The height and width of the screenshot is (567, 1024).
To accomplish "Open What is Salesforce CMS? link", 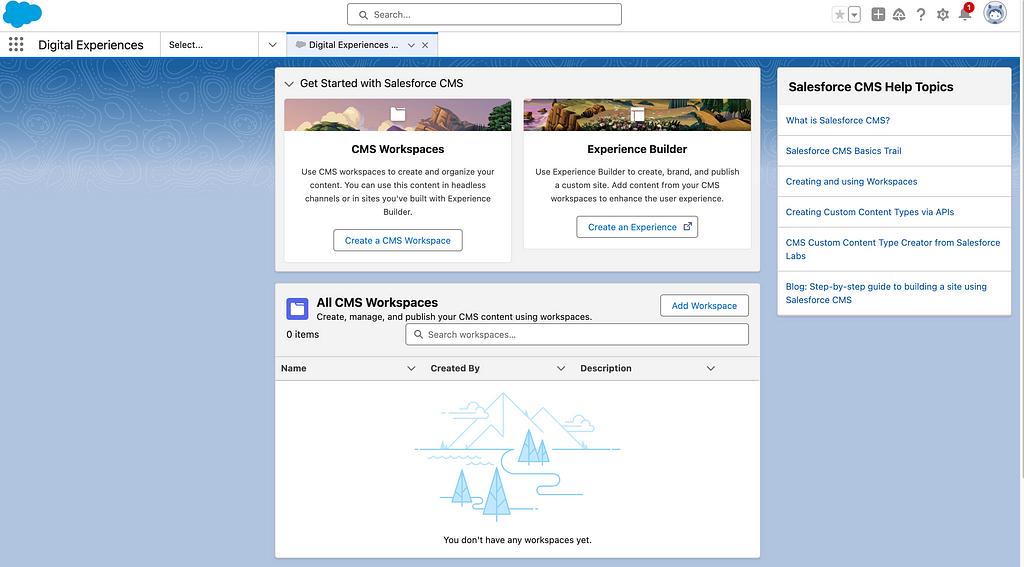I will pyautogui.click(x=837, y=121).
